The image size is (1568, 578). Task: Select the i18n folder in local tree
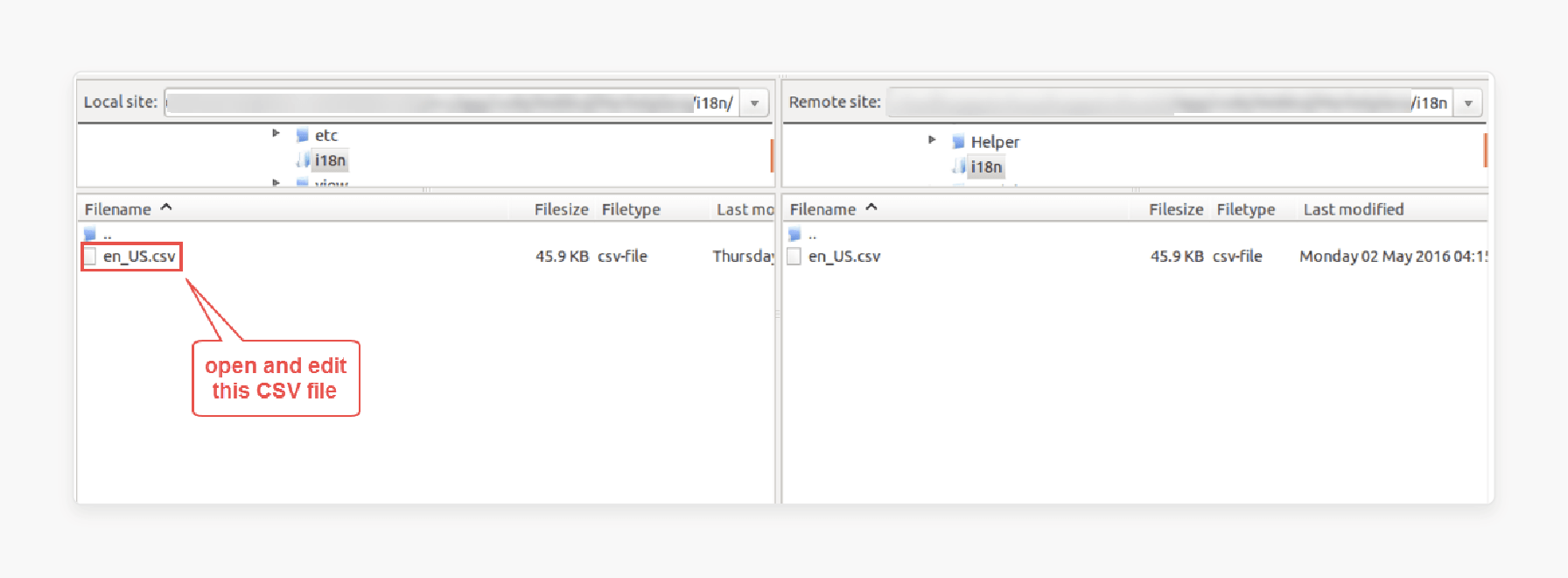[330, 160]
